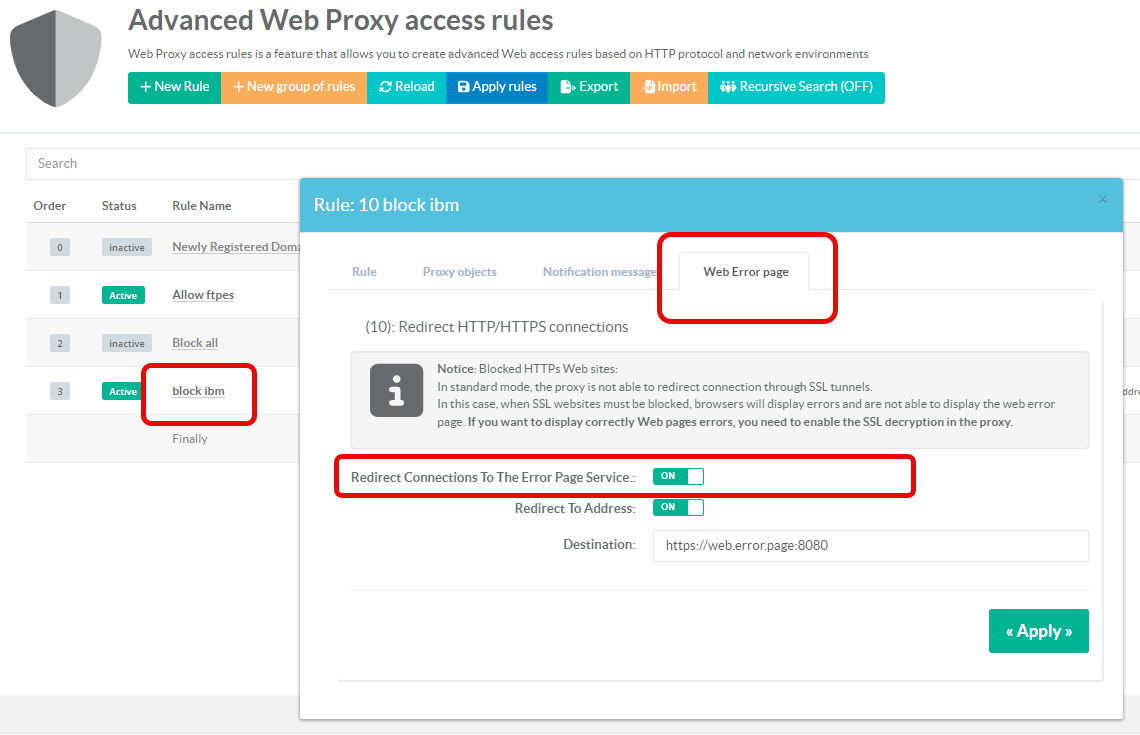Open the Allow ftpes rule link
Viewport: 1140px width, 735px height.
[203, 295]
